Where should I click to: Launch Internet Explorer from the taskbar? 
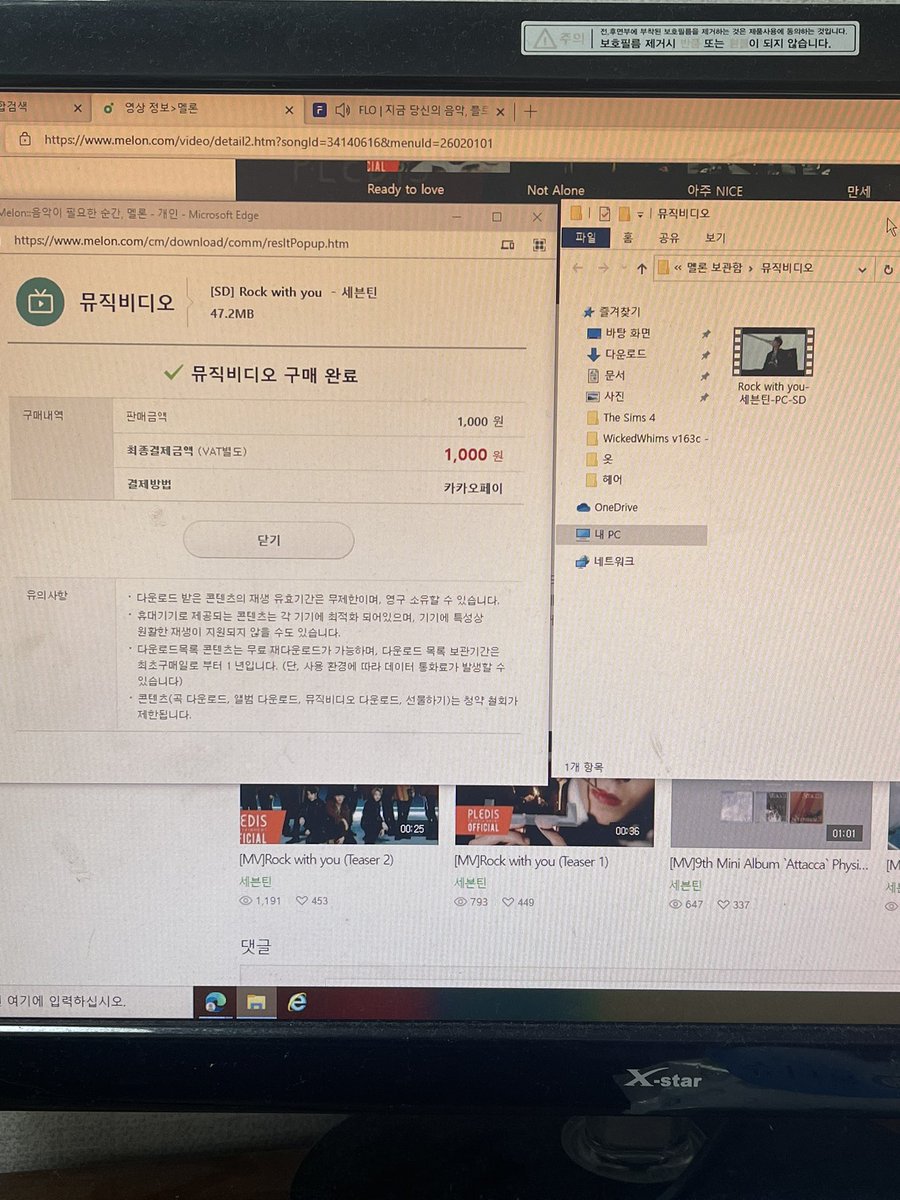(x=297, y=1001)
